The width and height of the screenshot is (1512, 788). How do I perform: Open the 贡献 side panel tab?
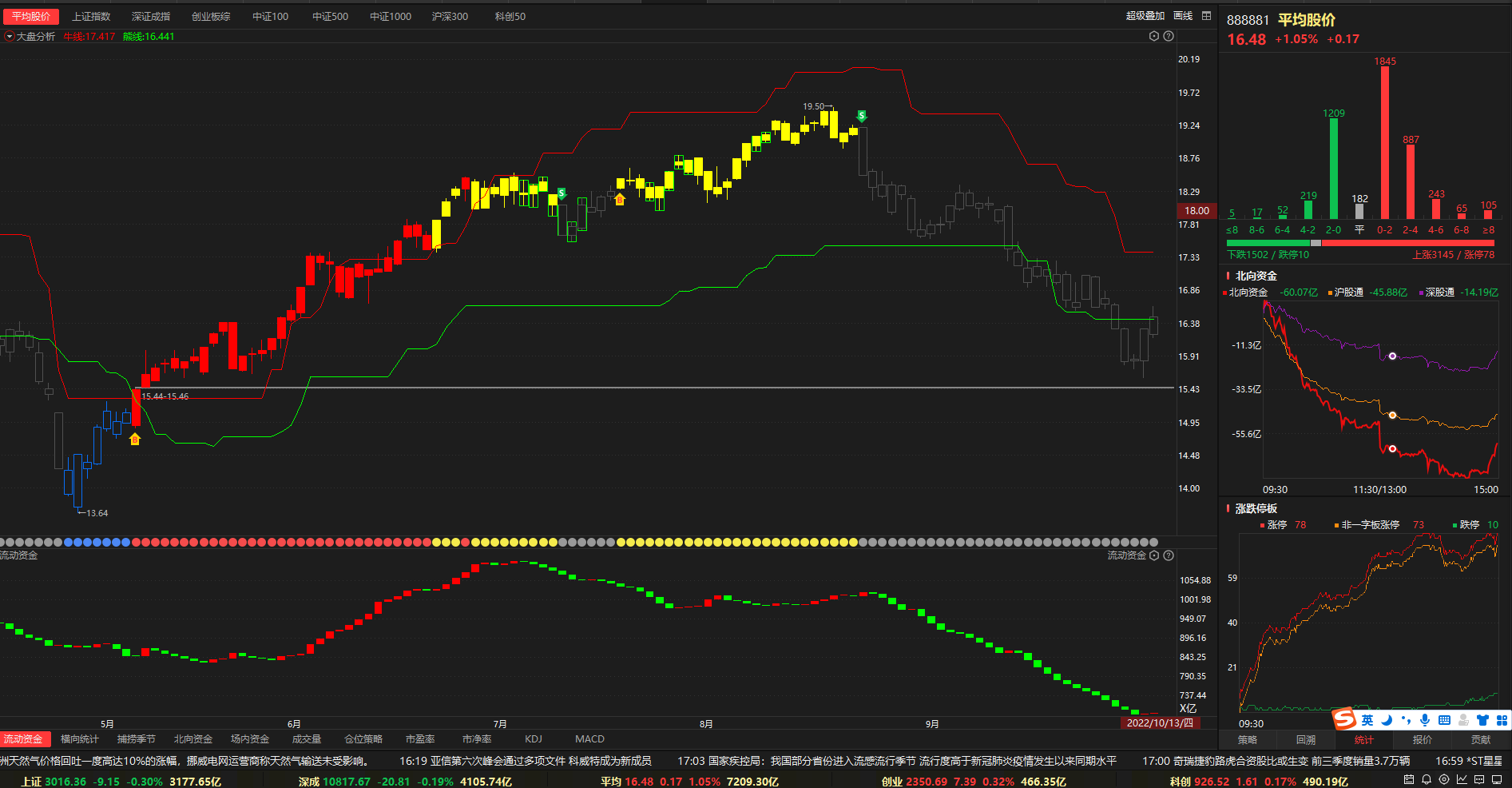[x=1481, y=740]
